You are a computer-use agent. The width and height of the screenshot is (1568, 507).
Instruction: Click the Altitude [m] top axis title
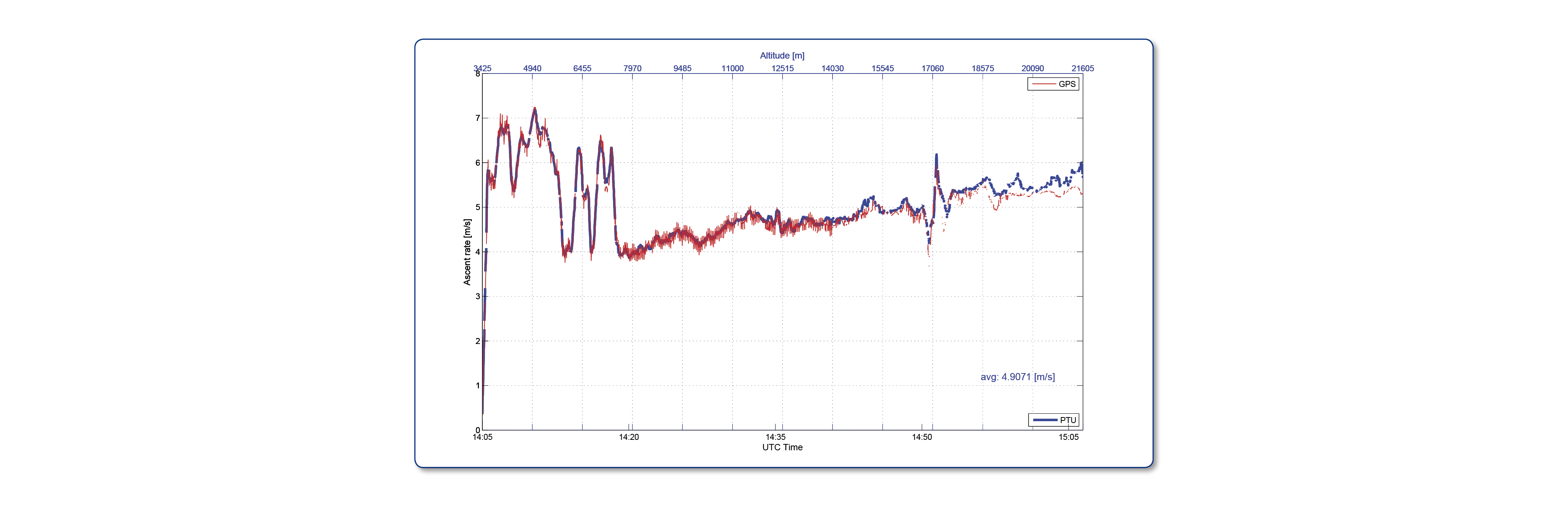click(x=782, y=55)
